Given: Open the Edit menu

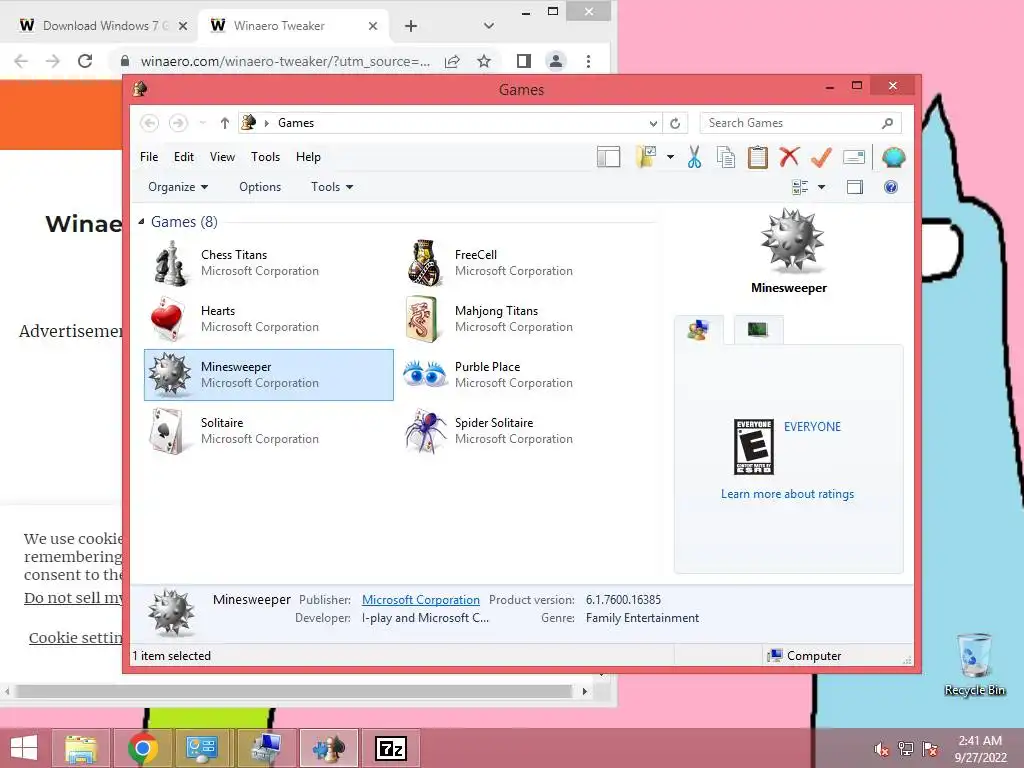Looking at the screenshot, I should (x=184, y=157).
